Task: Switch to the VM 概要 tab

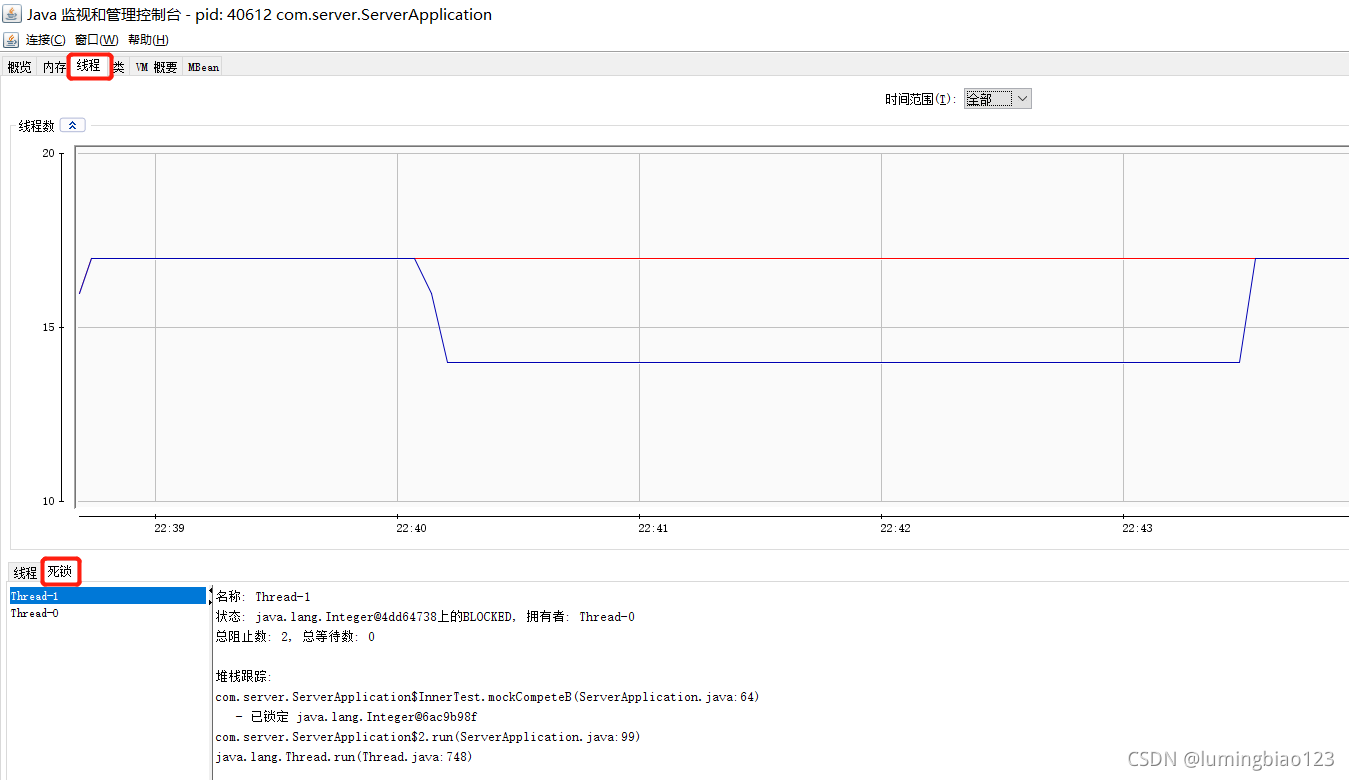Action: coord(159,66)
